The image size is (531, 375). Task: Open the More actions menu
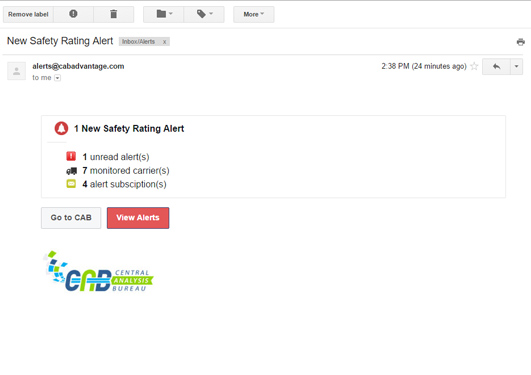click(x=254, y=14)
